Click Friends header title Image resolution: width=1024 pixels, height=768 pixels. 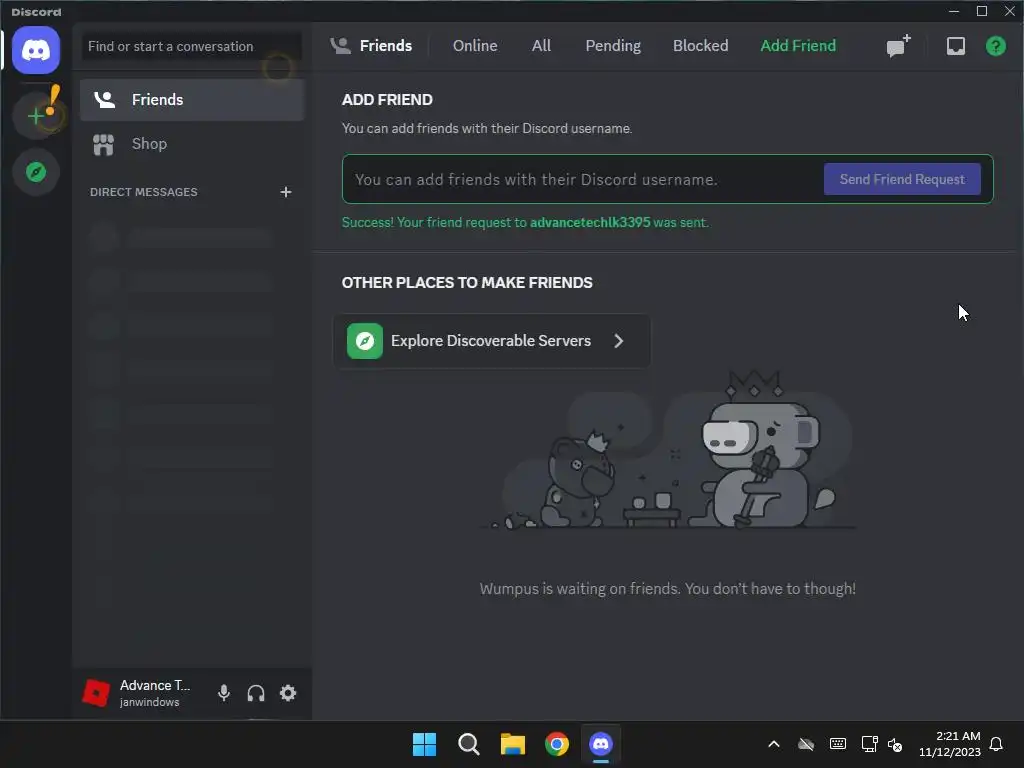tap(385, 46)
